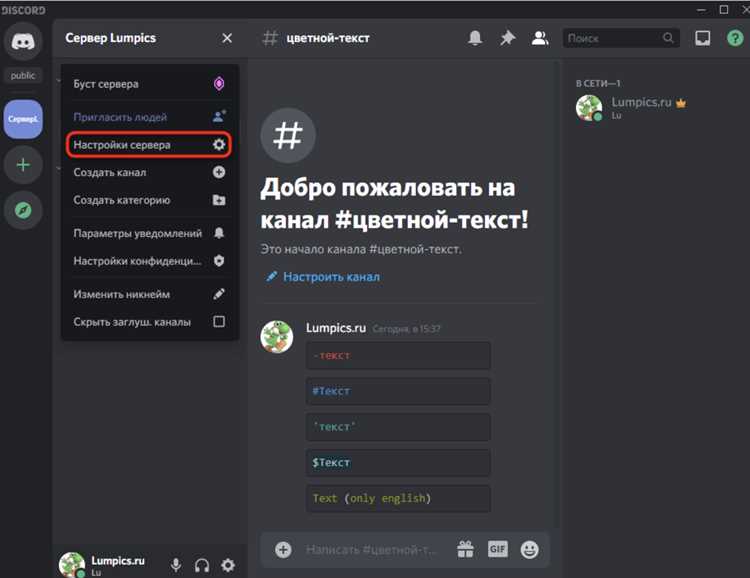The width and height of the screenshot is (750, 578).
Task: Click Lumpics.ru avatar in message
Action: tap(277, 337)
